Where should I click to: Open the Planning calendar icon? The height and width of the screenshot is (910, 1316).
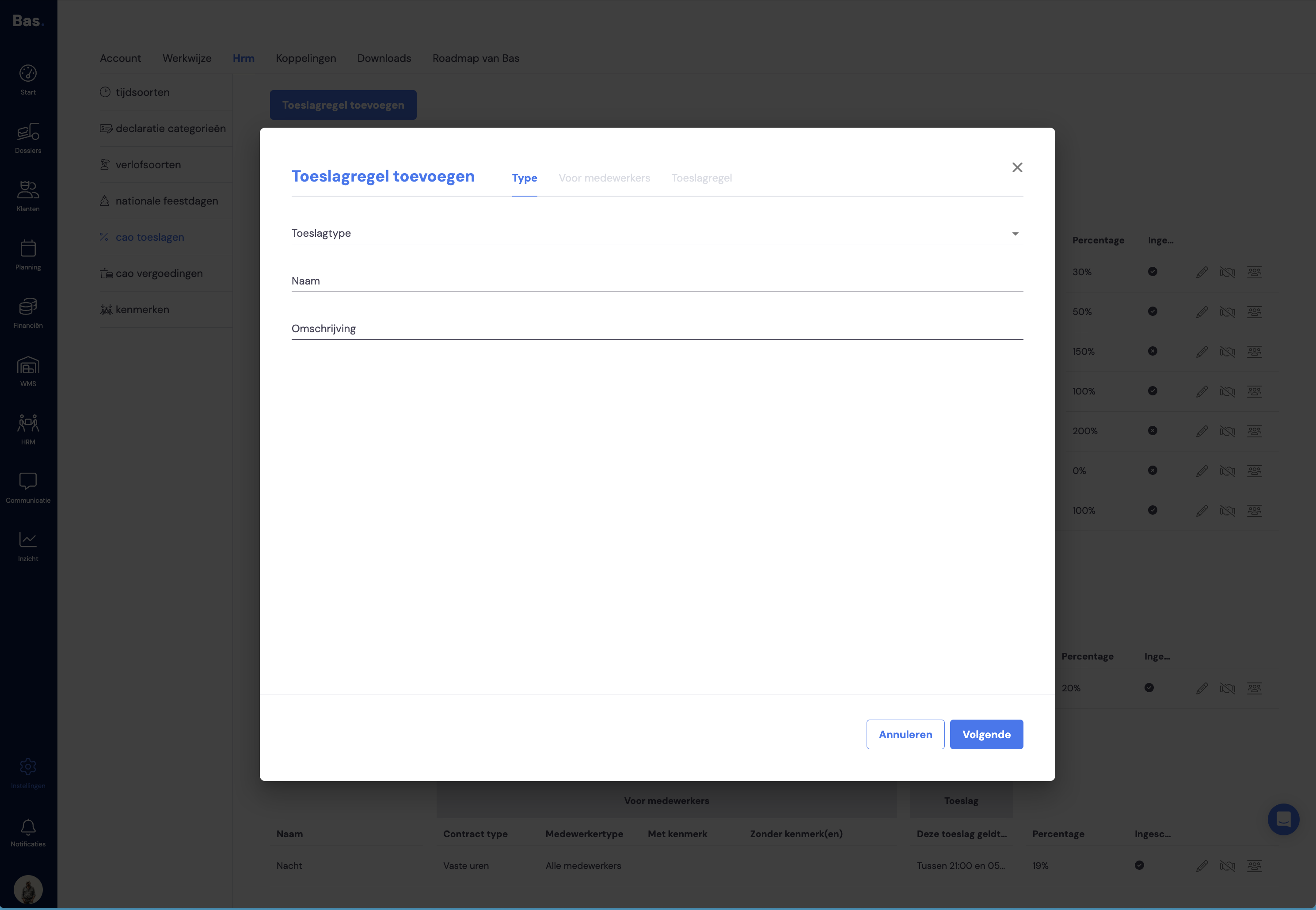coord(28,248)
